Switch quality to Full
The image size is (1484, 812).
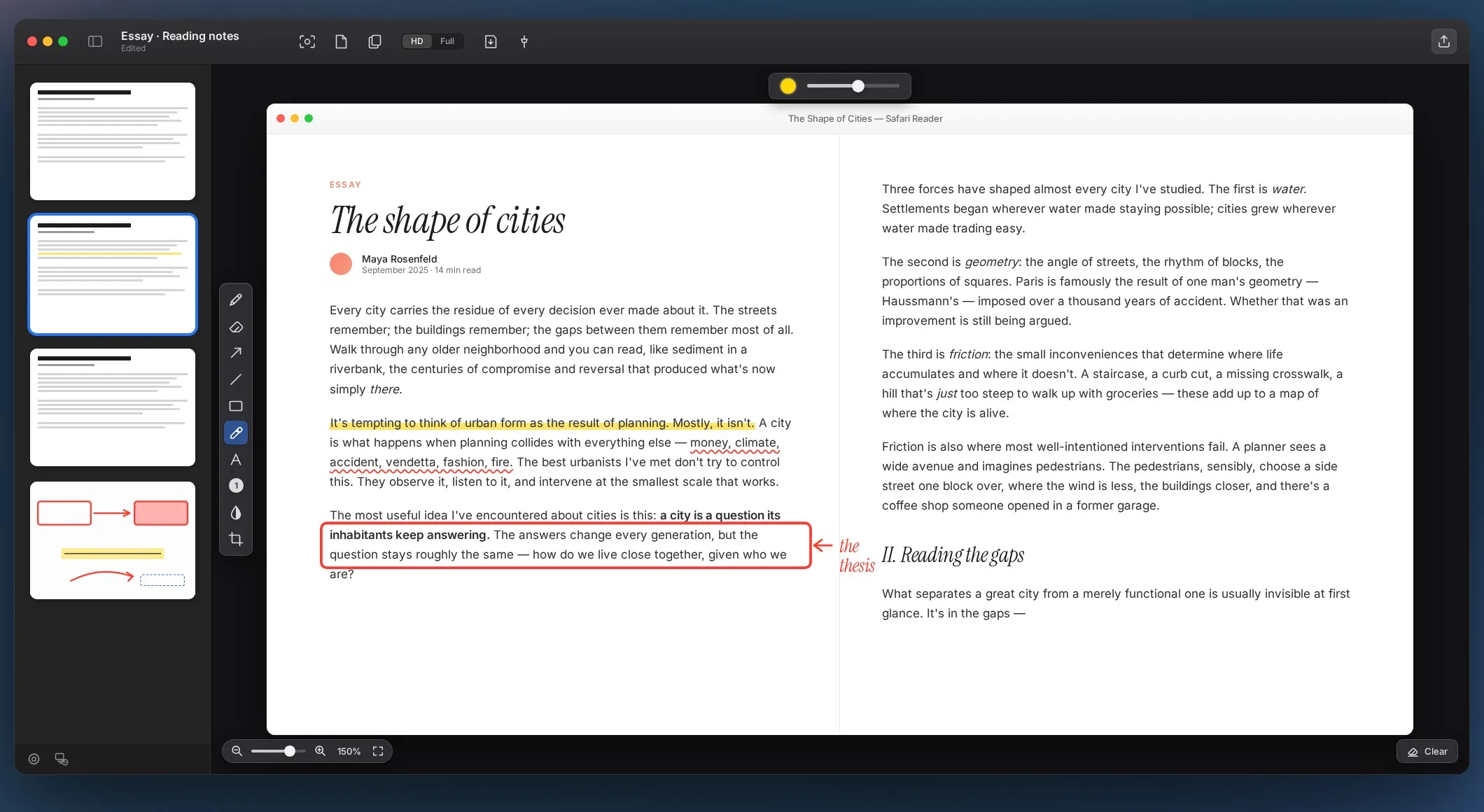pos(447,41)
